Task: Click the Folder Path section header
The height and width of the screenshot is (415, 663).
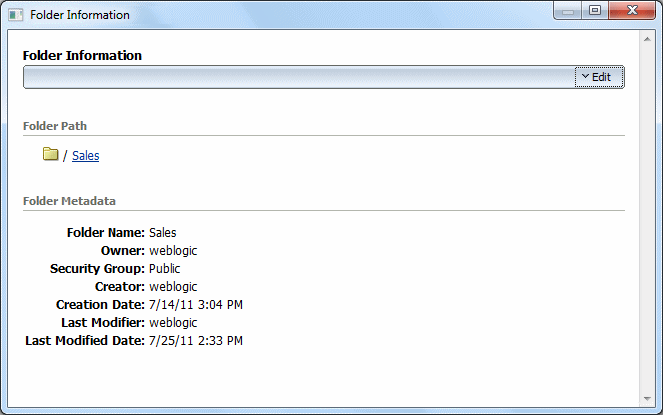Action: click(55, 126)
